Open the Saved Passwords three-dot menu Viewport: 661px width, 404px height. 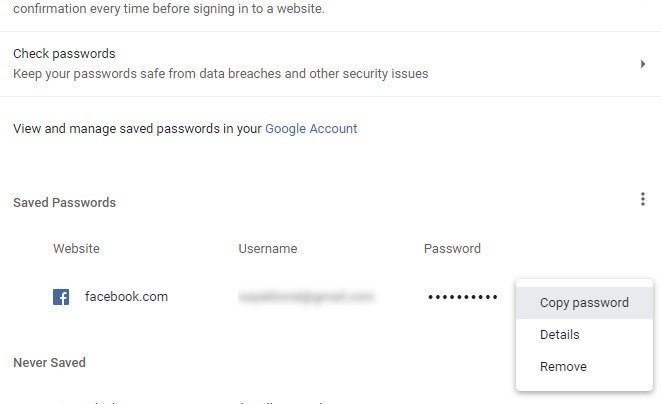(643, 200)
